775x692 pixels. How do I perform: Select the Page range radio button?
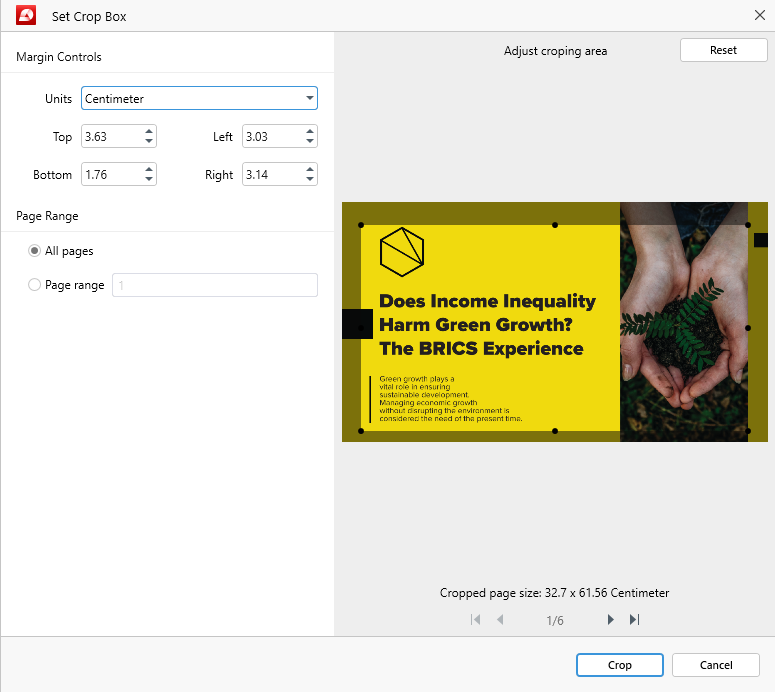[34, 285]
